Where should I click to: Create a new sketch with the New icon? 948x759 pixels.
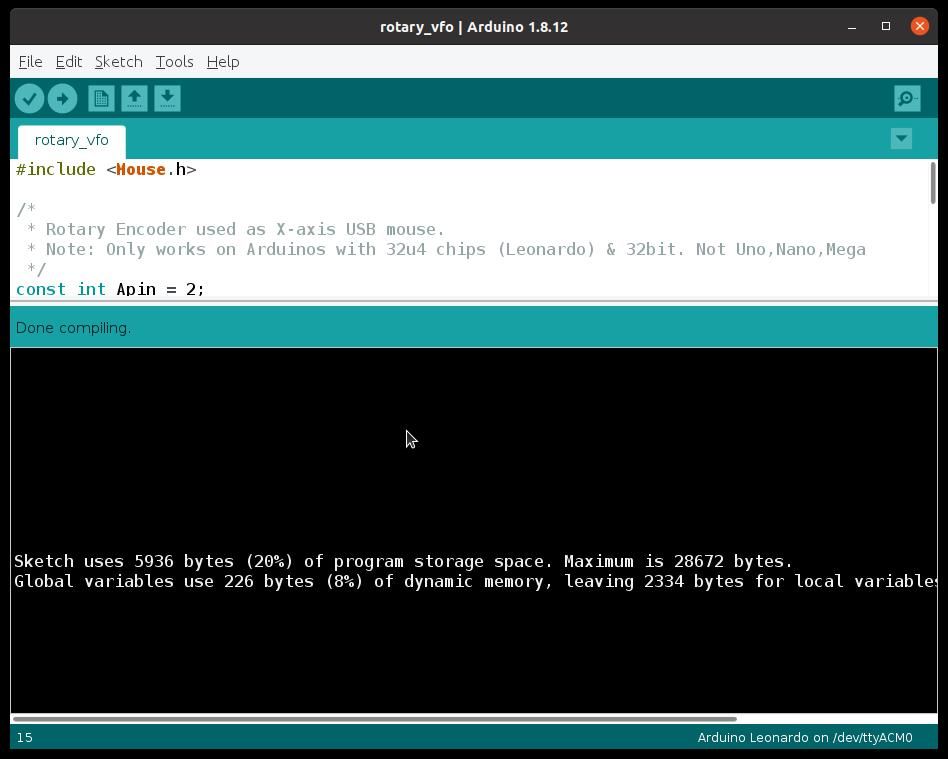[x=101, y=99]
